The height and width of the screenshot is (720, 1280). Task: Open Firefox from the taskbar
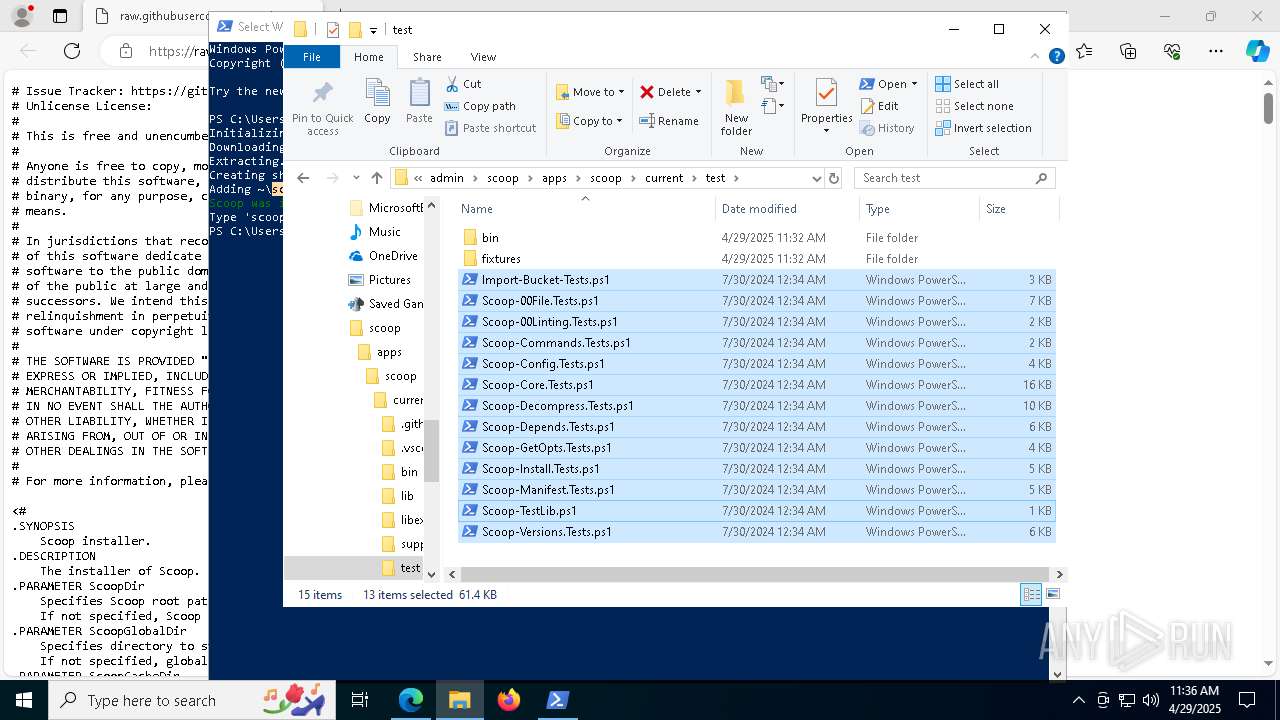[509, 700]
